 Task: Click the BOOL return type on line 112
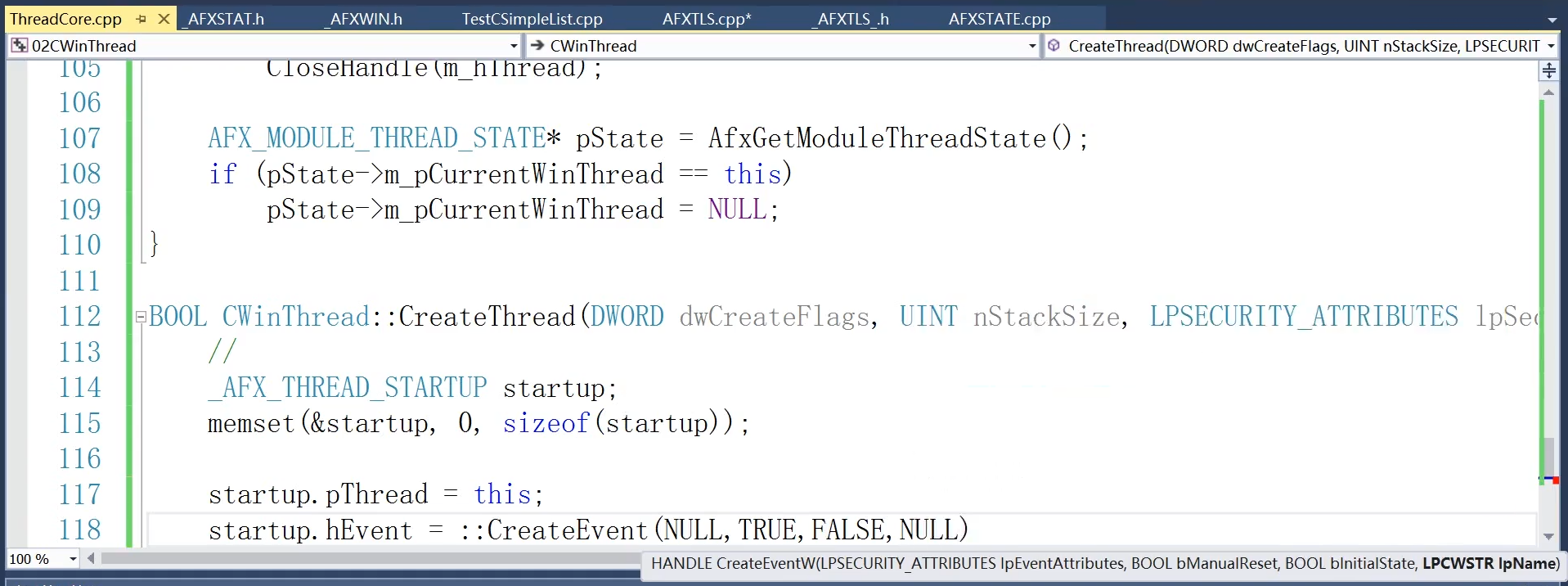click(x=177, y=317)
